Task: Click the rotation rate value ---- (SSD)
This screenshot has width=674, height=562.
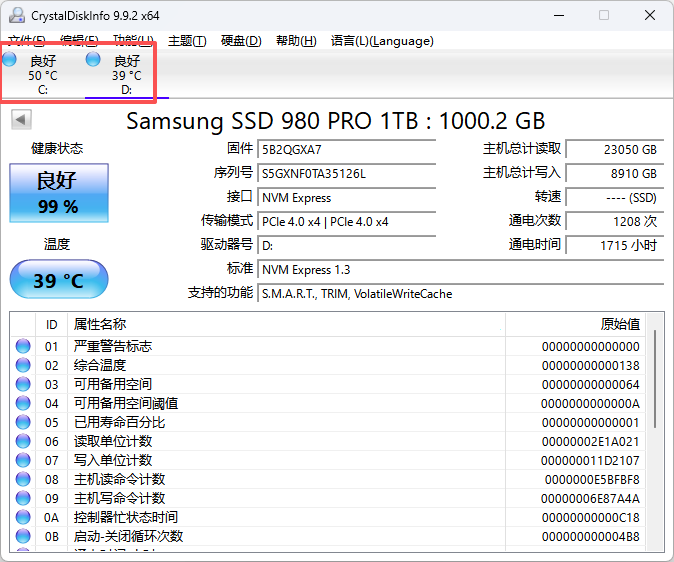Action: [x=615, y=198]
